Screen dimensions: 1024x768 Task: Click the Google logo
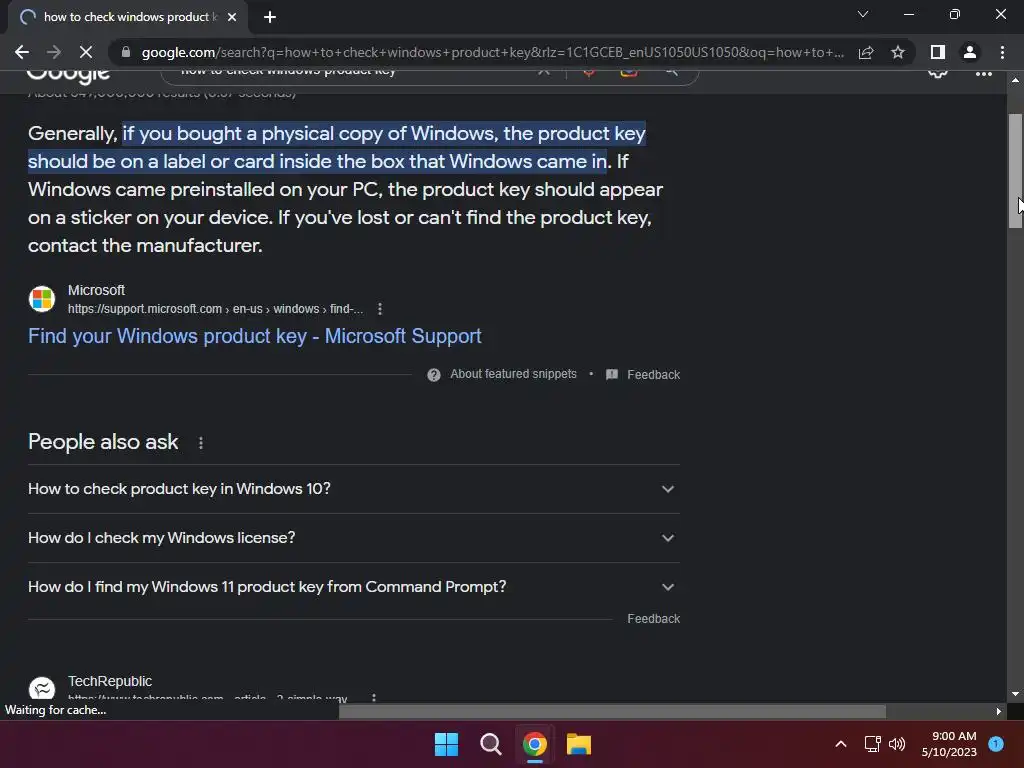click(x=68, y=77)
